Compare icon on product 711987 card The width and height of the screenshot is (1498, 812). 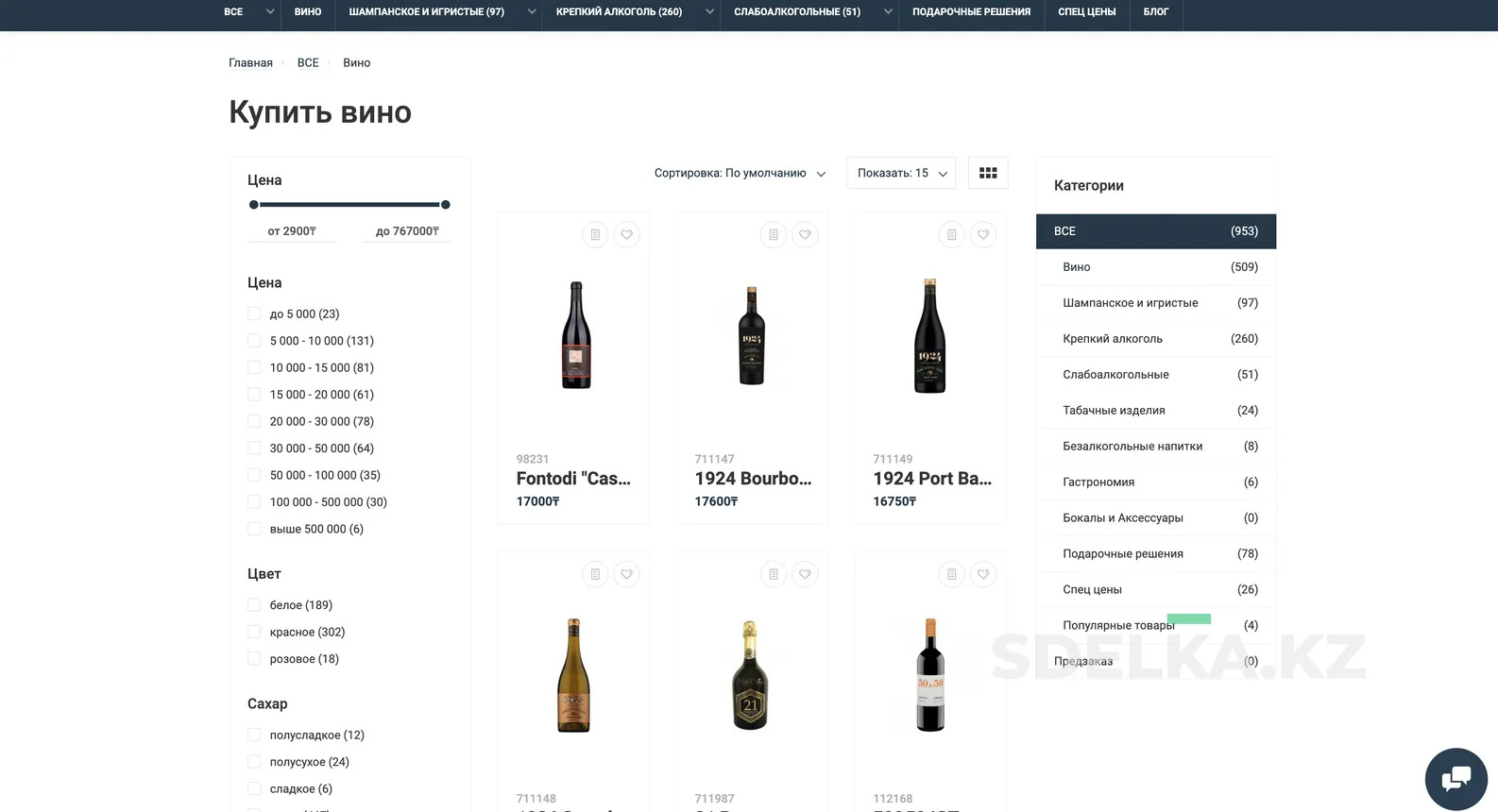[774, 574]
